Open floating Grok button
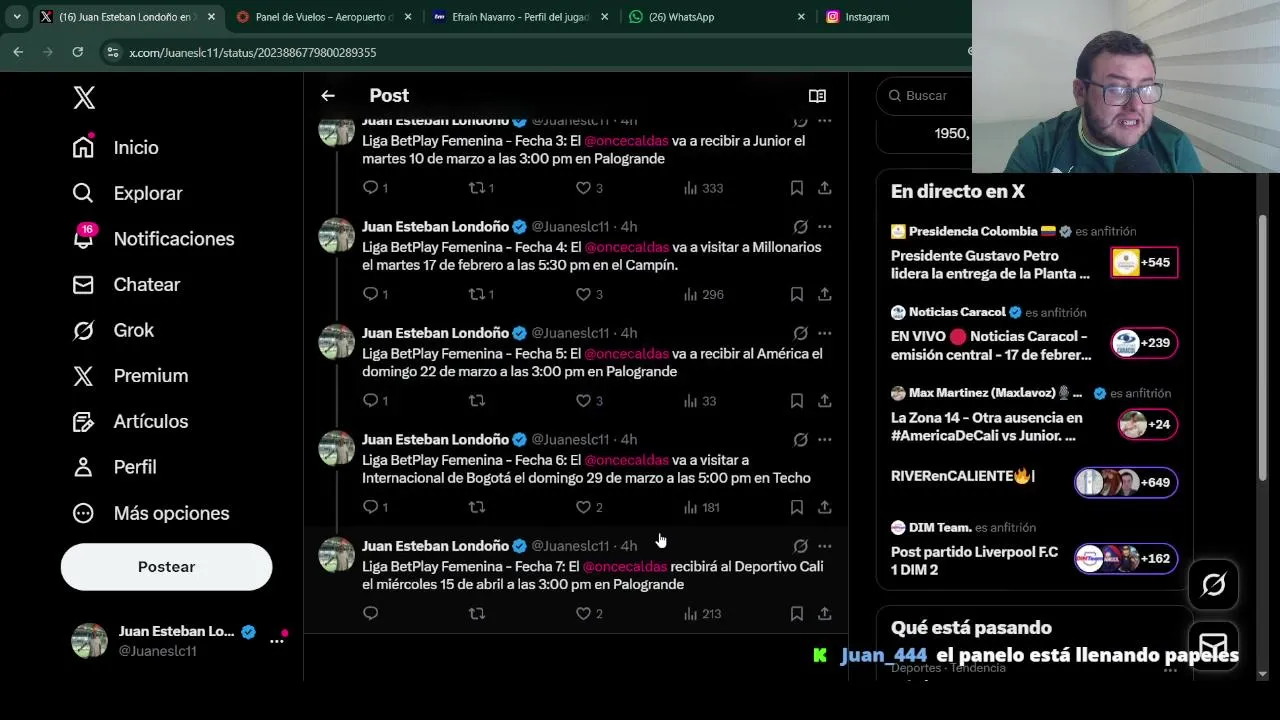 (x=1213, y=584)
